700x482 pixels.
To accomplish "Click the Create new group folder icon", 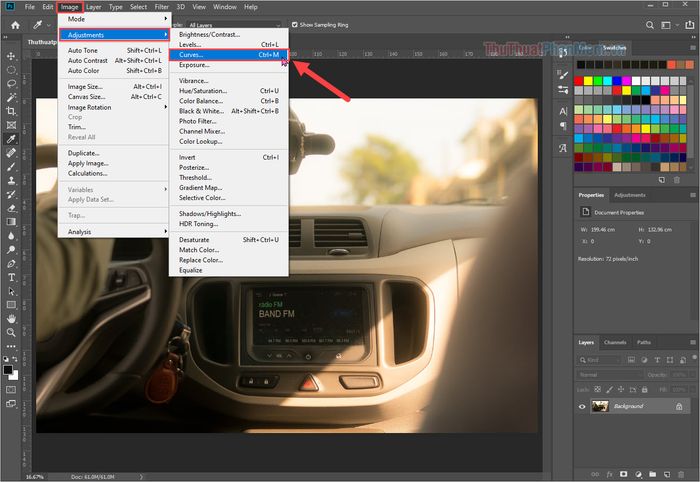I will (653, 474).
